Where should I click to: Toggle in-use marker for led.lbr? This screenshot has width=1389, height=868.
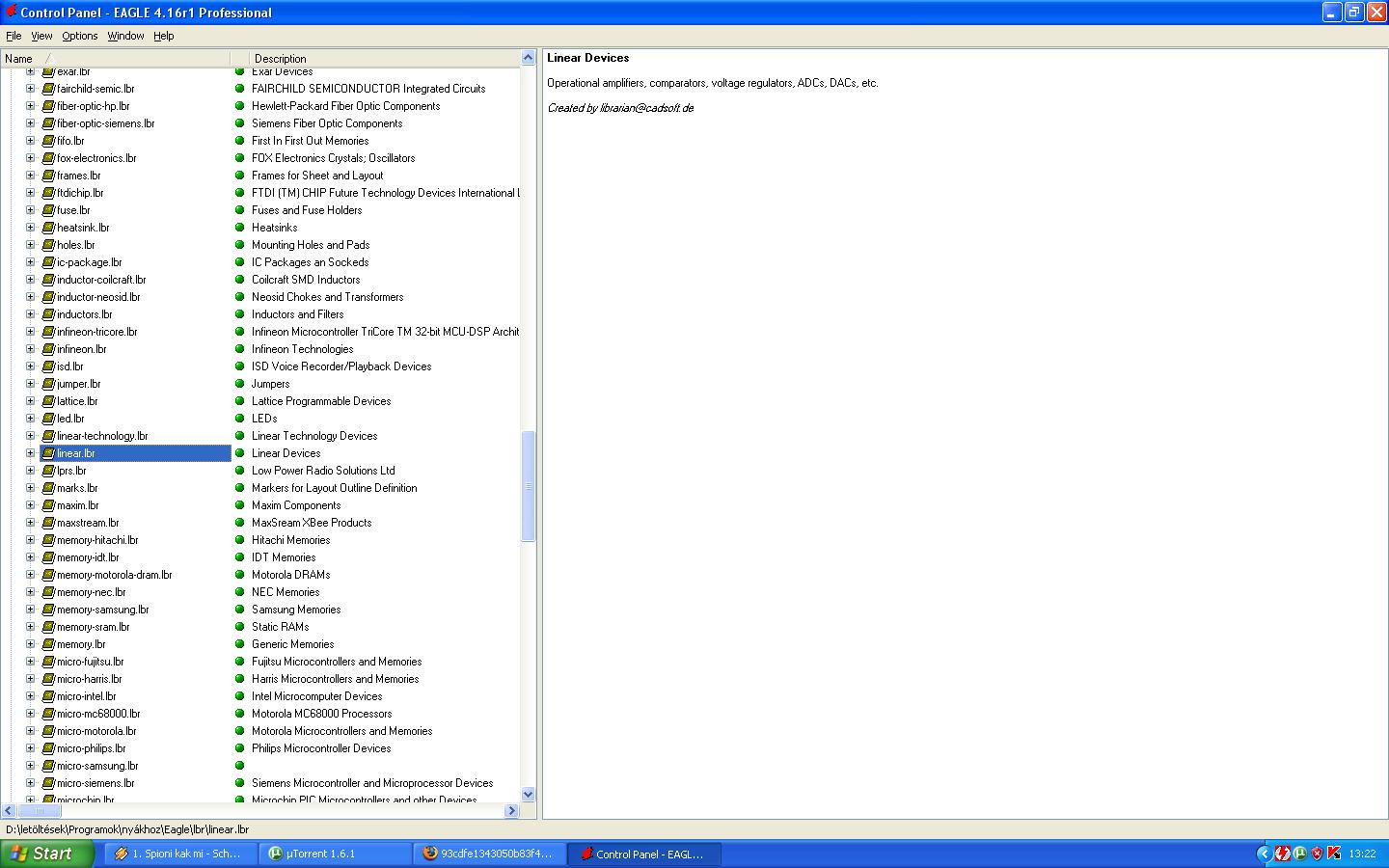[x=240, y=419]
